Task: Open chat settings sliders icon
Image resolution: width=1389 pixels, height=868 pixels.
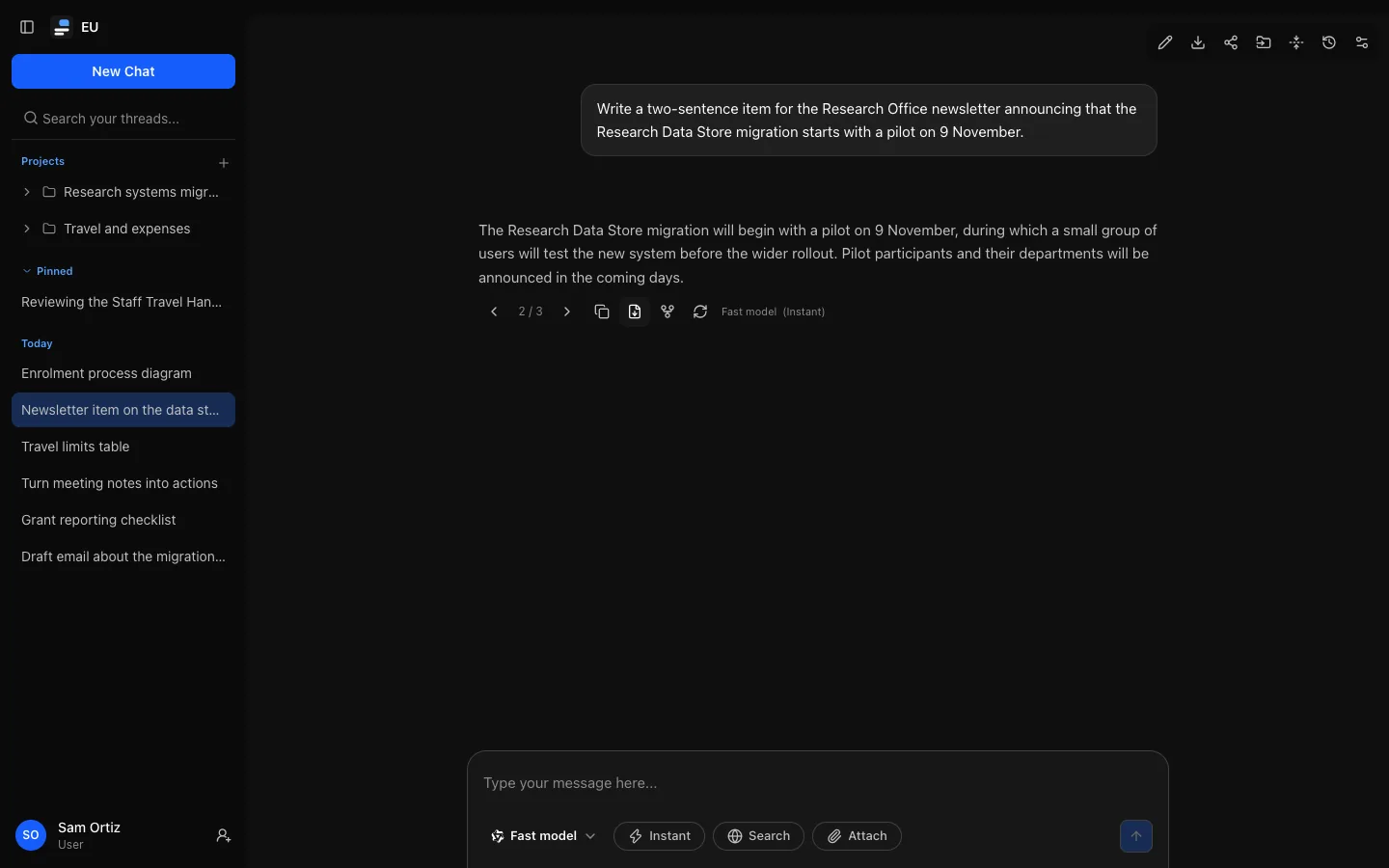Action: pos(1362,42)
